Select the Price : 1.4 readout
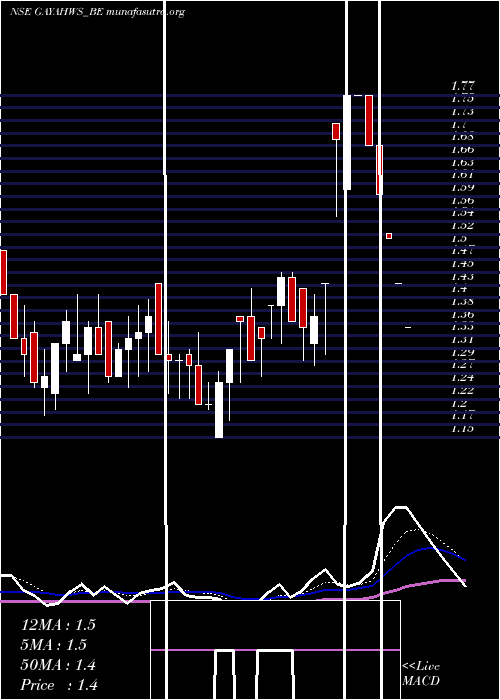 pyautogui.click(x=59, y=685)
